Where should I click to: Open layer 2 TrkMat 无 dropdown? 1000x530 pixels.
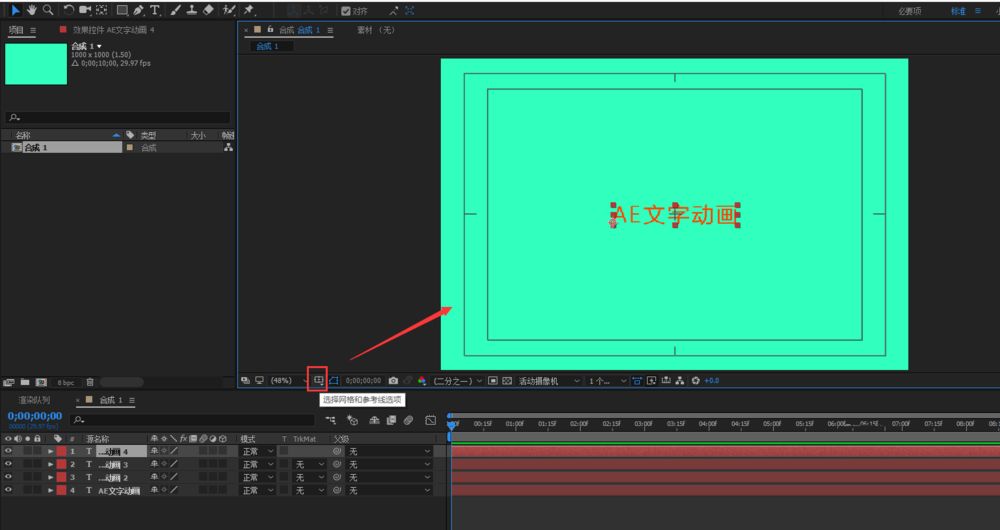310,464
